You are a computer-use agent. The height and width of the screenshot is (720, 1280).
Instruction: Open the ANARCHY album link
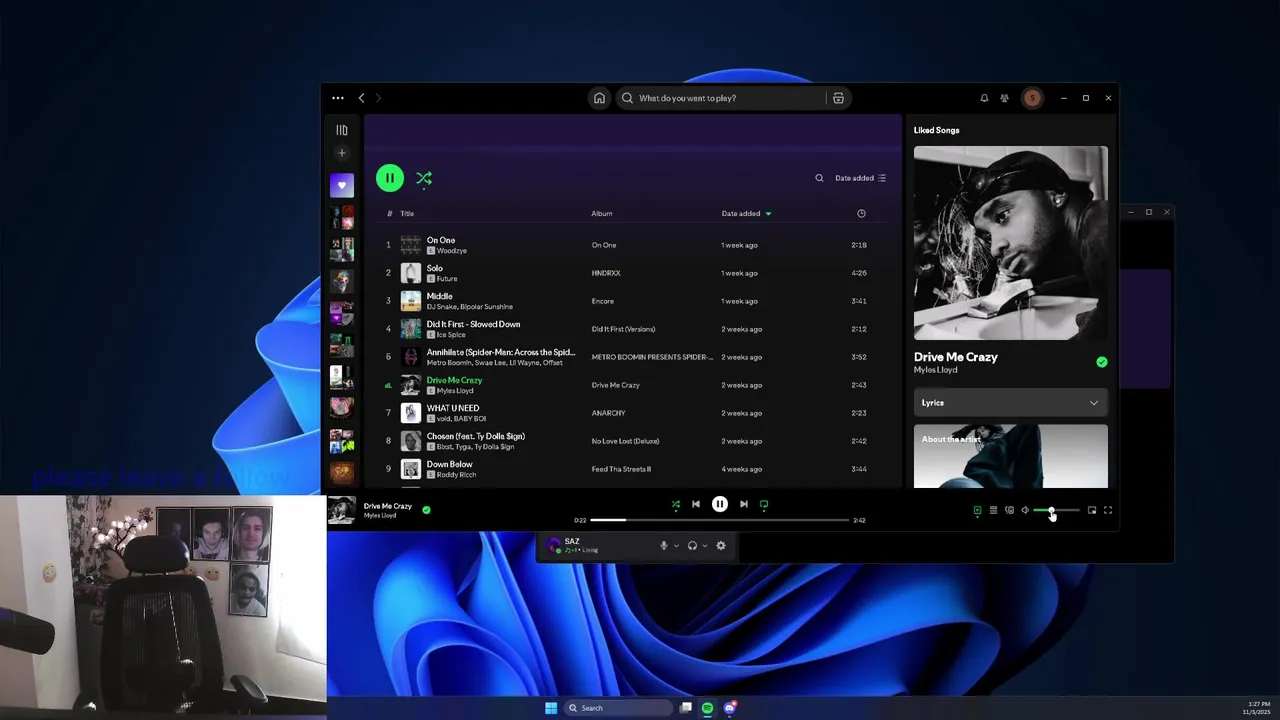[x=608, y=413]
